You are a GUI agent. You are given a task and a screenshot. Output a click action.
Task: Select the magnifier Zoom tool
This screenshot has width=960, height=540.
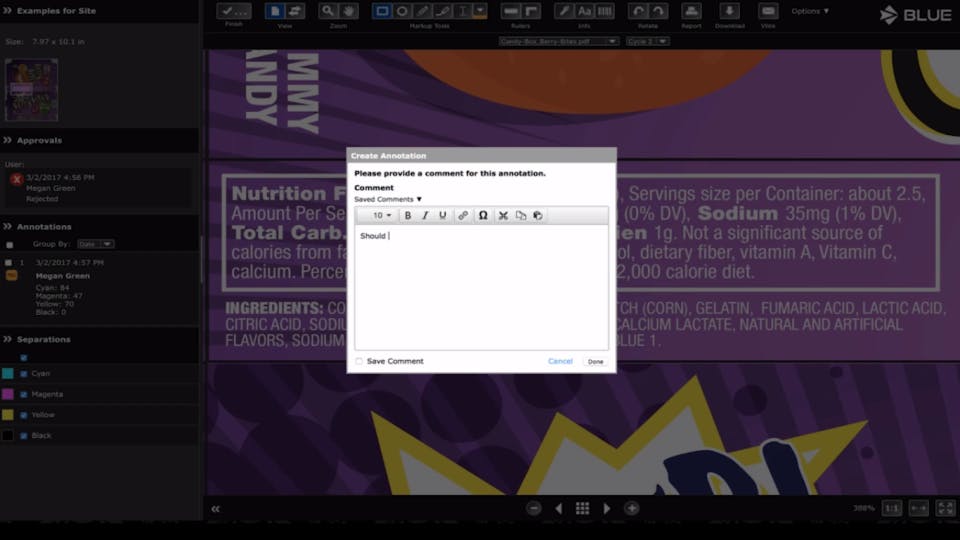(328, 11)
